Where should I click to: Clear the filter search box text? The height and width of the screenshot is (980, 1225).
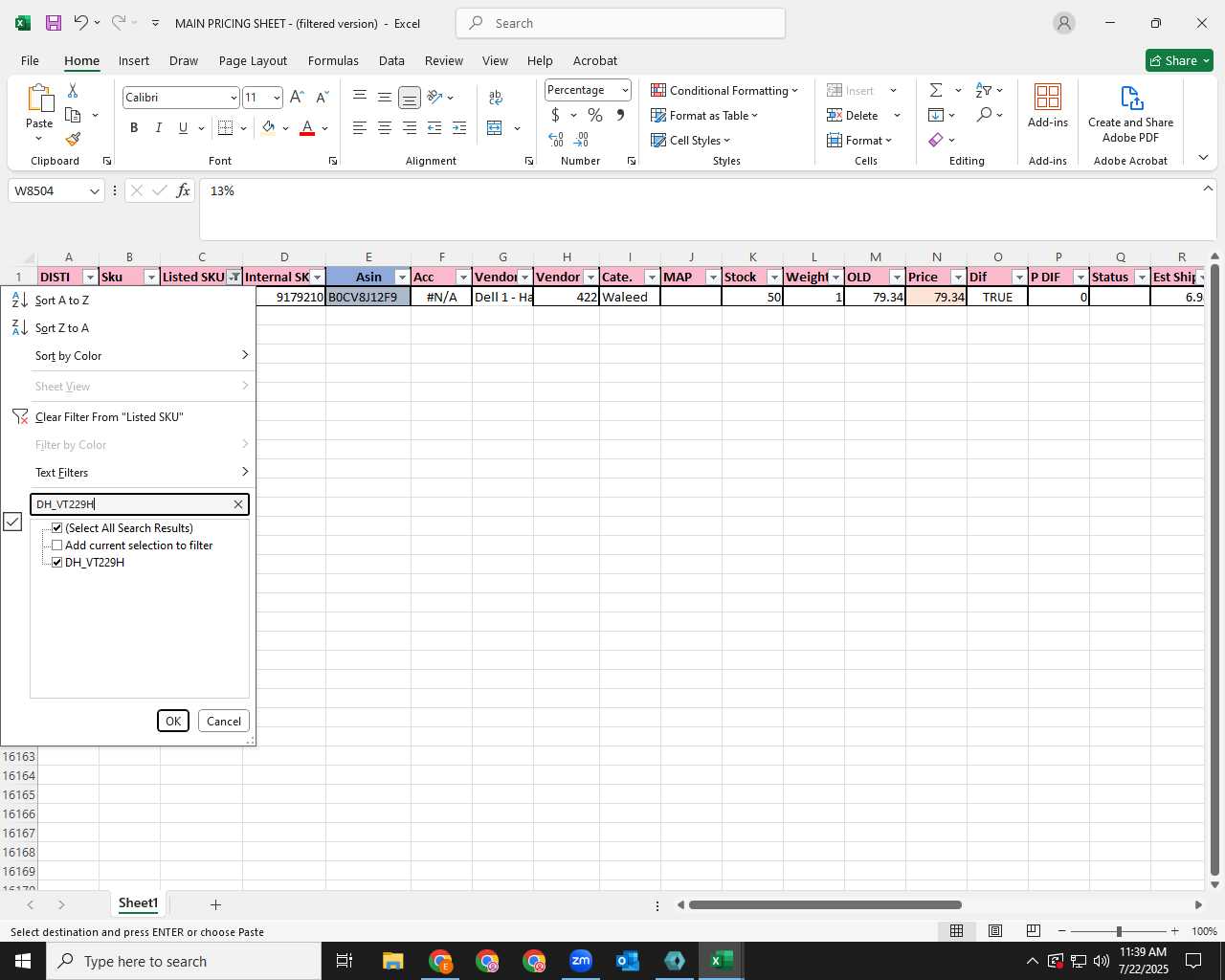(x=238, y=504)
